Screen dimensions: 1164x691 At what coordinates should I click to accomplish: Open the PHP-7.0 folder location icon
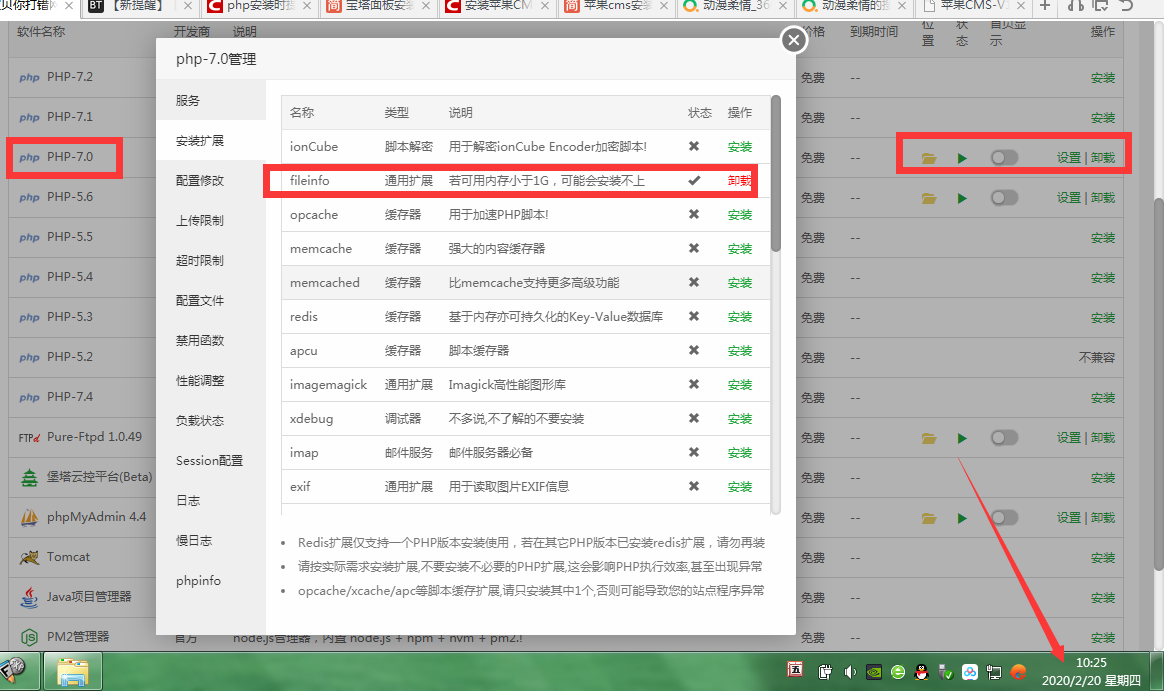(929, 158)
